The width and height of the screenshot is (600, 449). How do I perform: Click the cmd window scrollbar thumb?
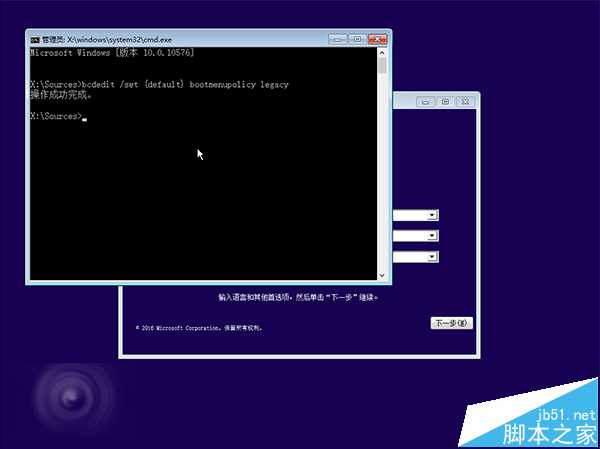(x=382, y=65)
